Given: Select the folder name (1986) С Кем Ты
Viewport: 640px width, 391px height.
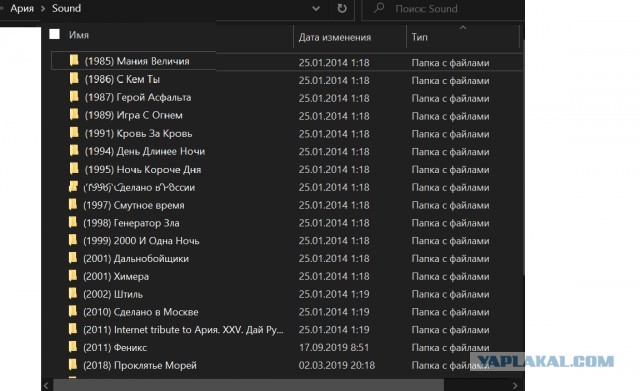Looking at the screenshot, I should (122, 79).
